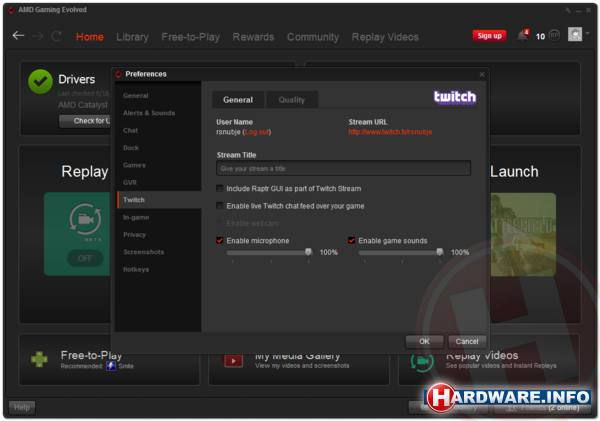Select General in Preferences sidebar
The image size is (600, 421).
159,96
